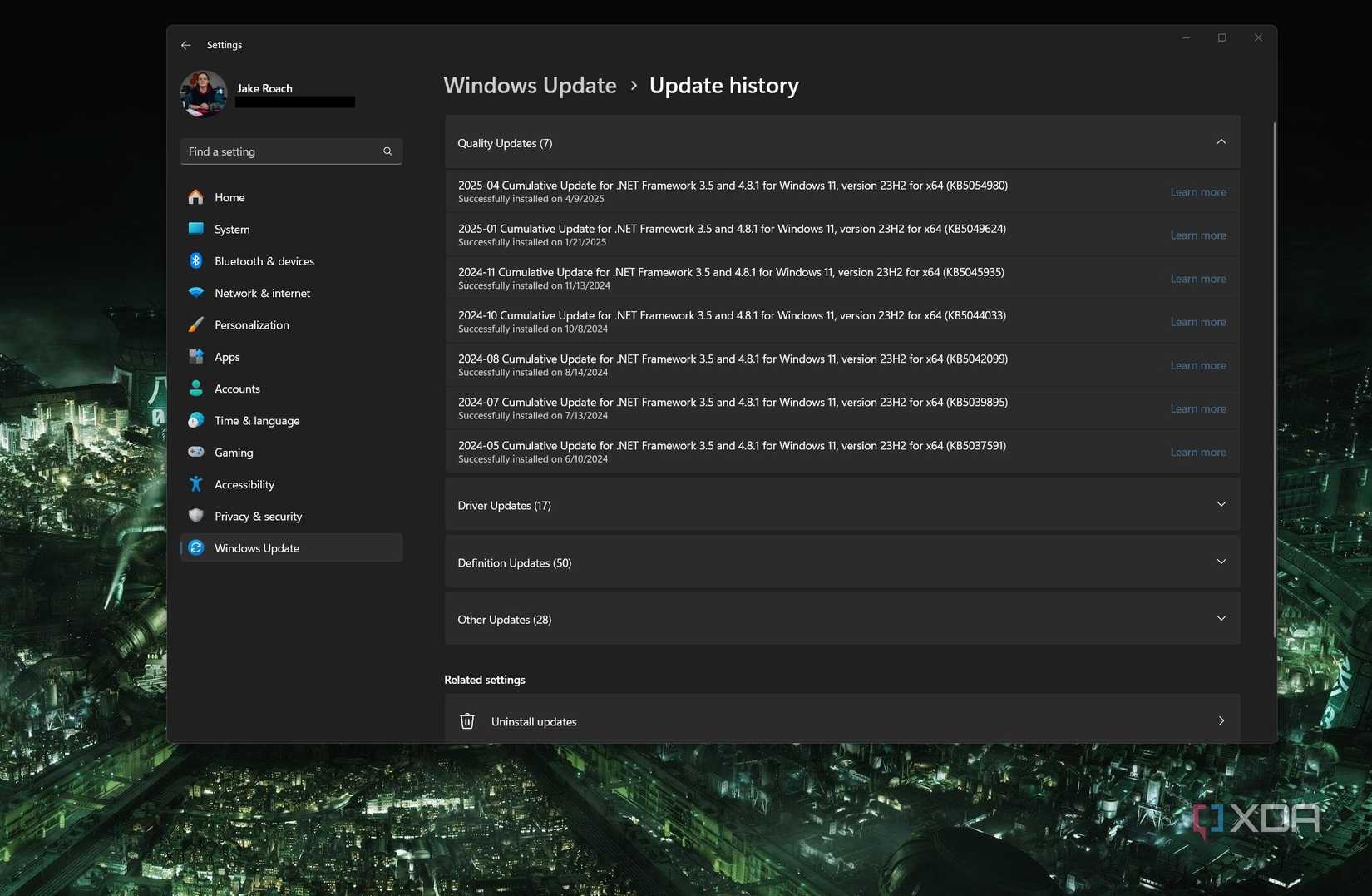
Task: Select the 2024-07 Cumulative Update KB5039895 entry
Action: coord(842,408)
